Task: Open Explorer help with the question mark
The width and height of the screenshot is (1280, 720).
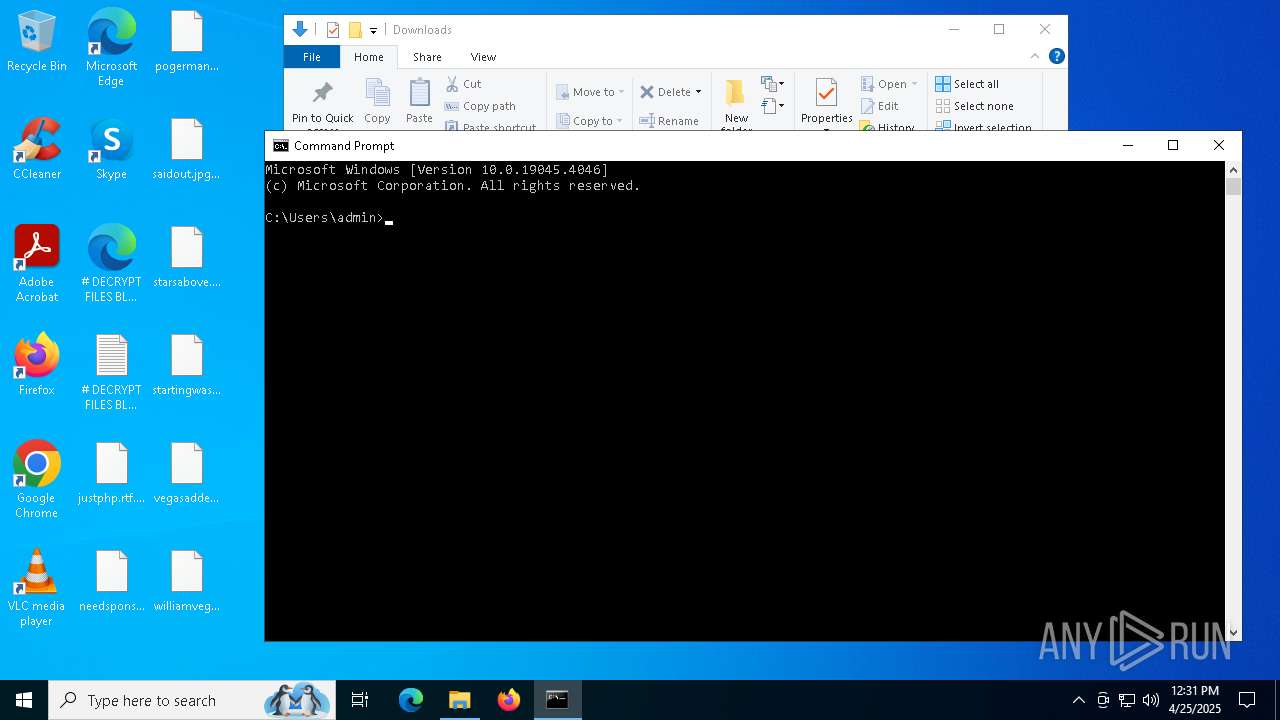Action: click(1056, 56)
